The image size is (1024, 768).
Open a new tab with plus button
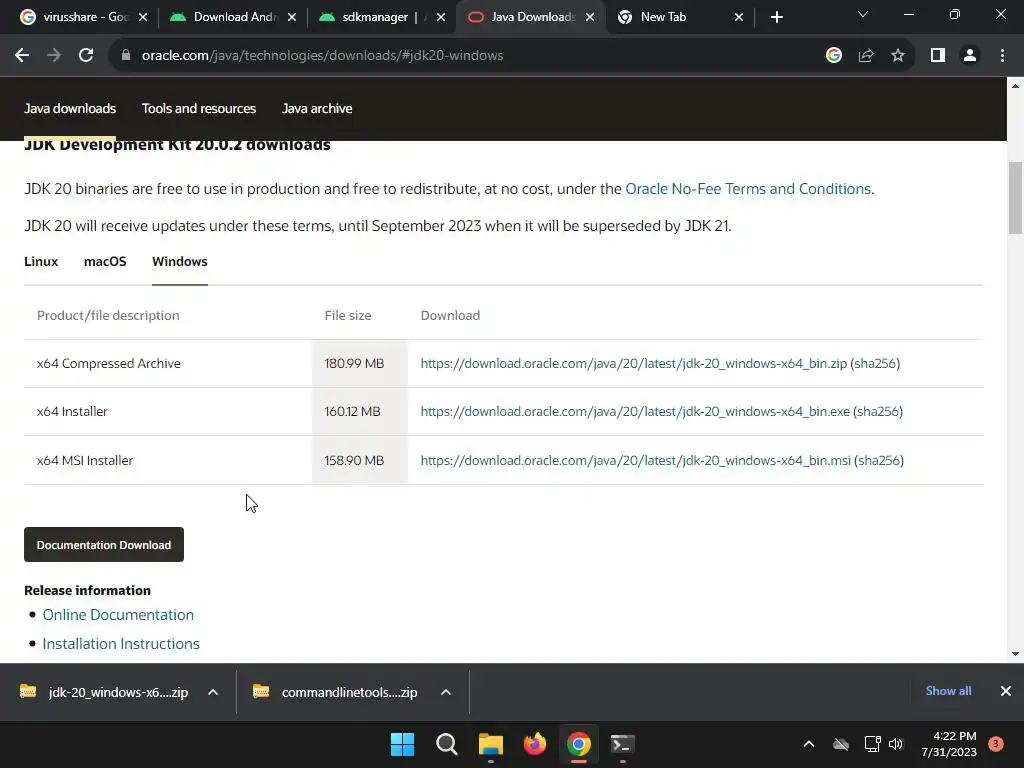click(x=776, y=17)
